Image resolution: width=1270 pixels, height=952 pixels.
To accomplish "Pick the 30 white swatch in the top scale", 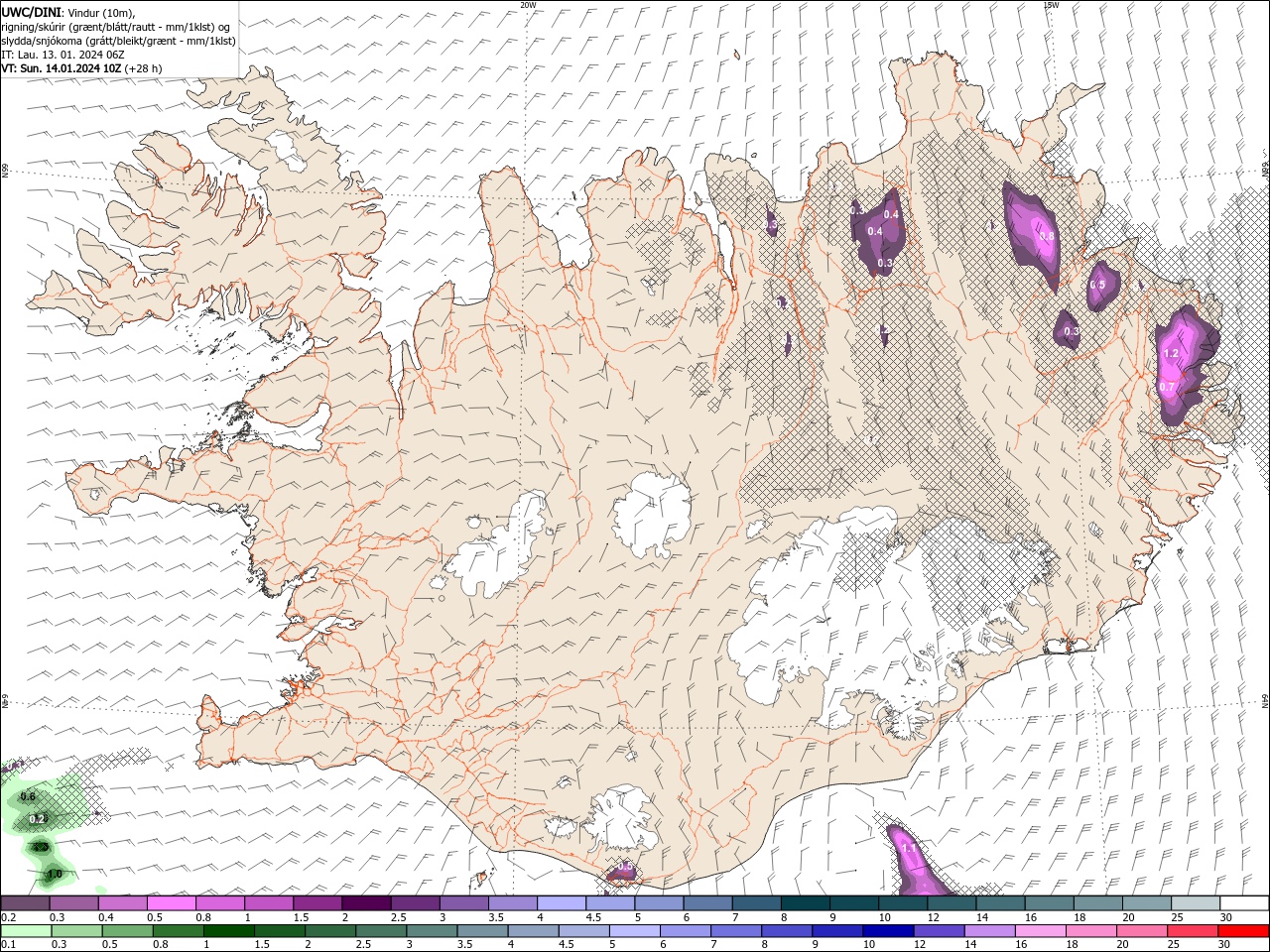I will click(x=1244, y=903).
